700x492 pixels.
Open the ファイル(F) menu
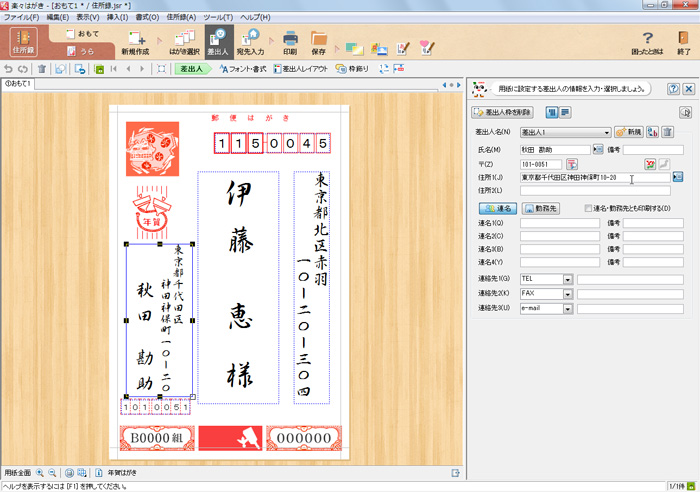coord(22,17)
